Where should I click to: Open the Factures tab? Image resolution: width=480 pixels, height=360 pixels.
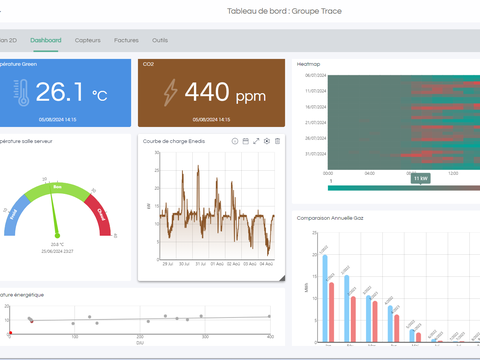126,40
